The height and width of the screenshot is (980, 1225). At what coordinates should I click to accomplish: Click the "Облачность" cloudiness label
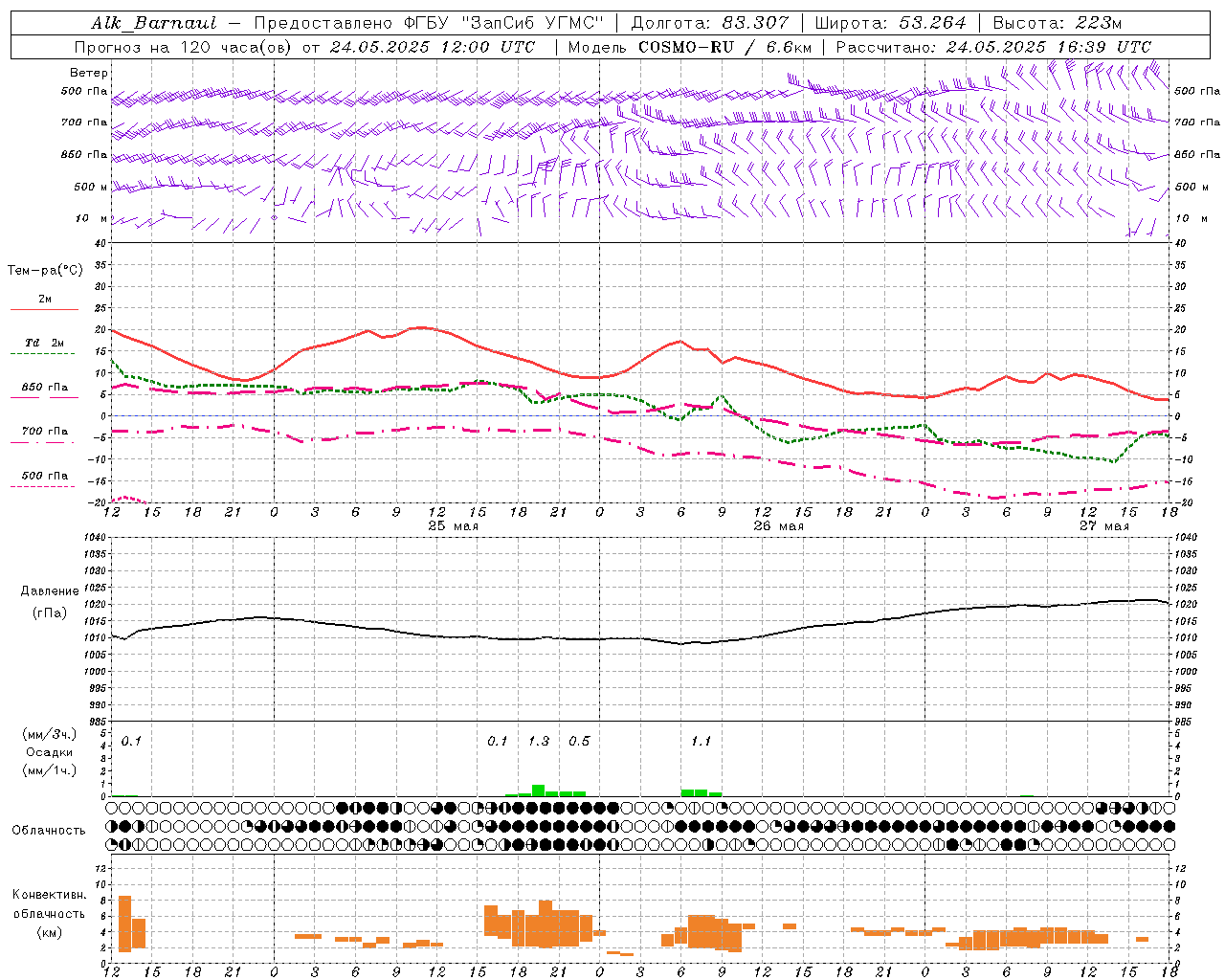tap(49, 831)
